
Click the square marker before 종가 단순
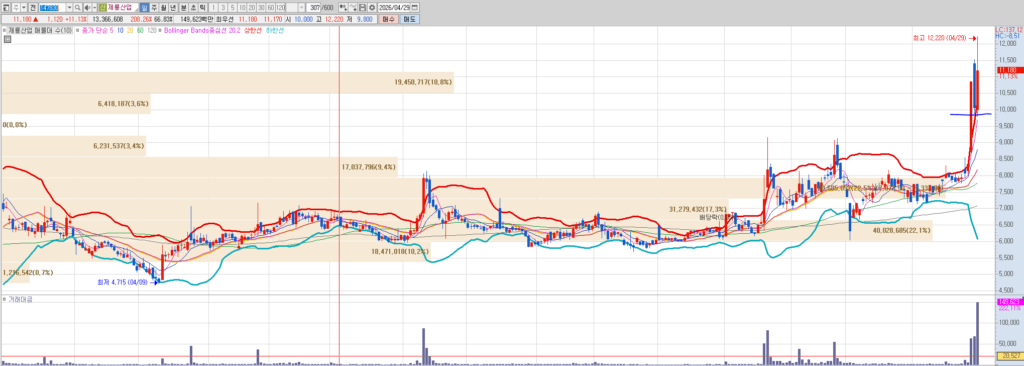(78, 30)
